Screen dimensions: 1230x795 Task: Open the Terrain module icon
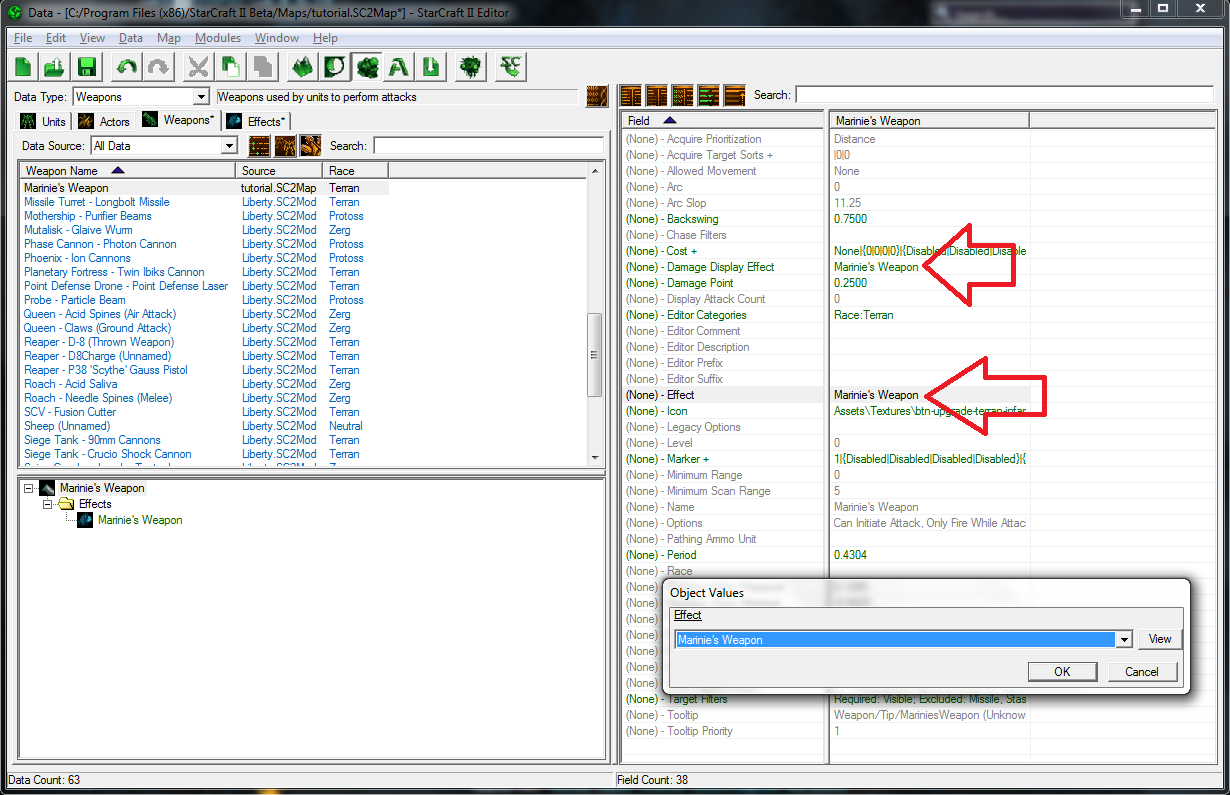click(302, 67)
